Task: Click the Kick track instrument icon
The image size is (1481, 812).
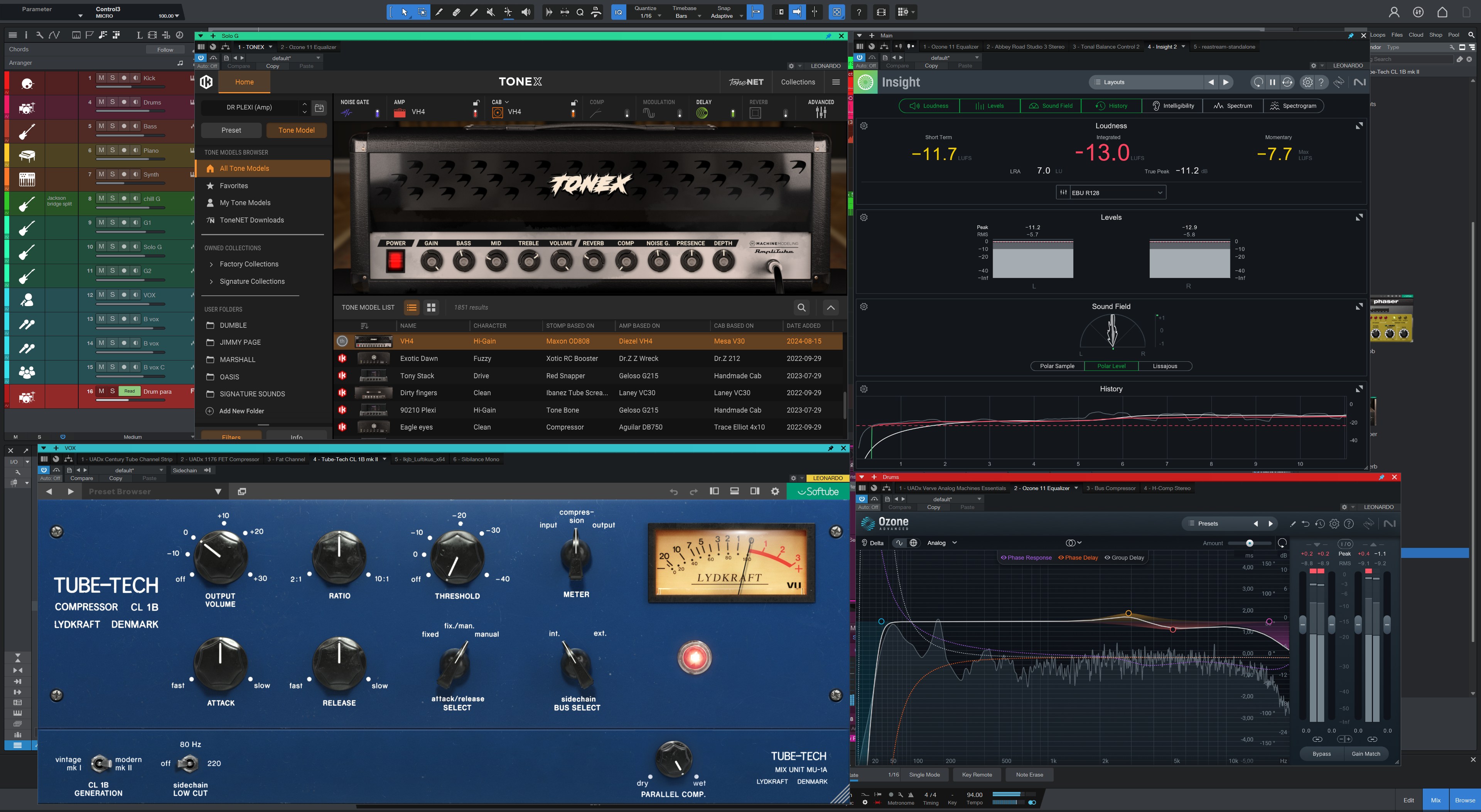Action: pyautogui.click(x=27, y=84)
